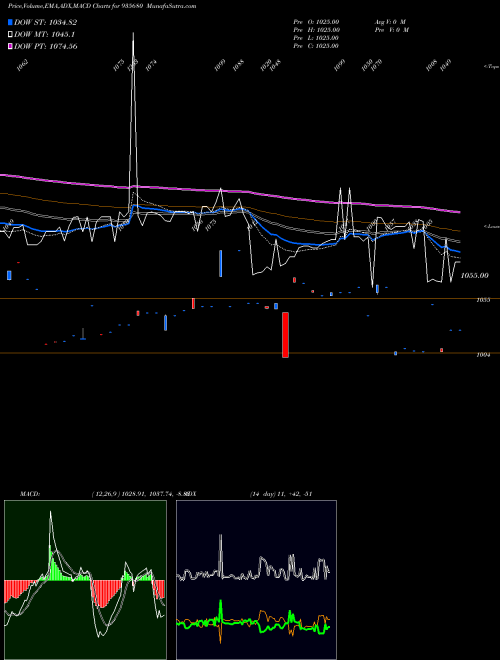
Task: Click the white DOW MT legend swatch
Action: coord(10,35)
